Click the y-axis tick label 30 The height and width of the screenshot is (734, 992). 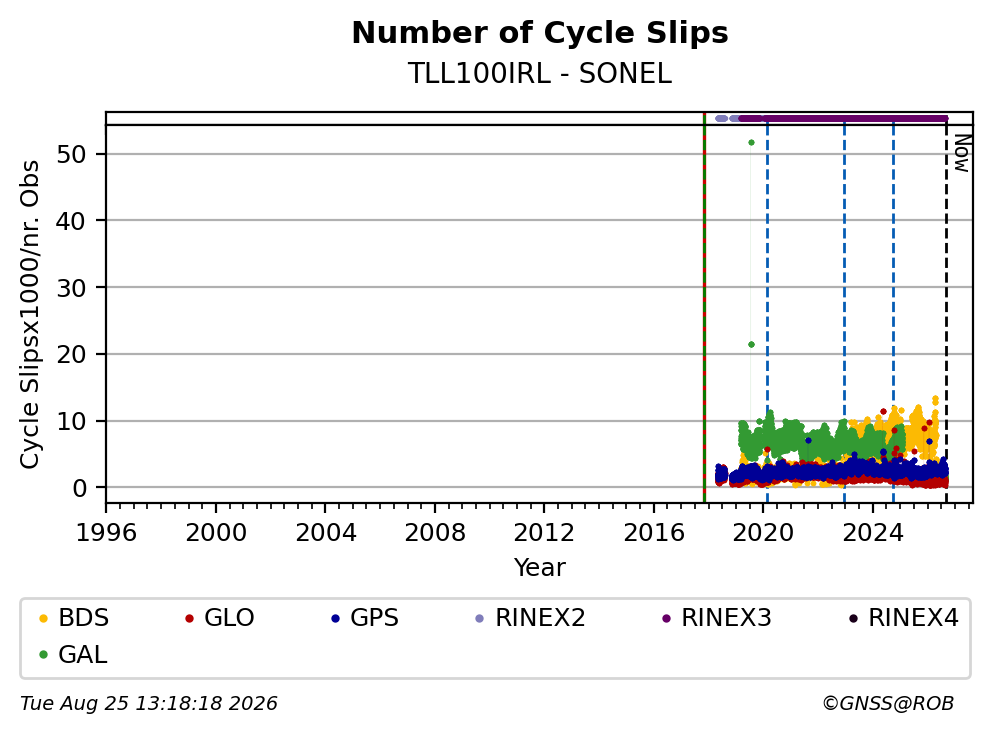(71, 288)
